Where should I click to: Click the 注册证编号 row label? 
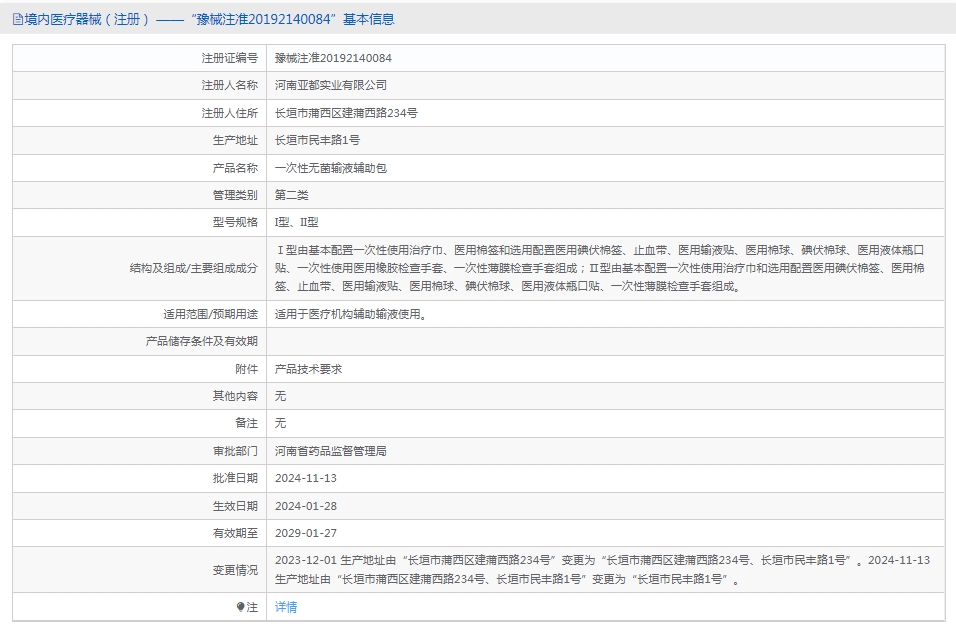(x=230, y=58)
